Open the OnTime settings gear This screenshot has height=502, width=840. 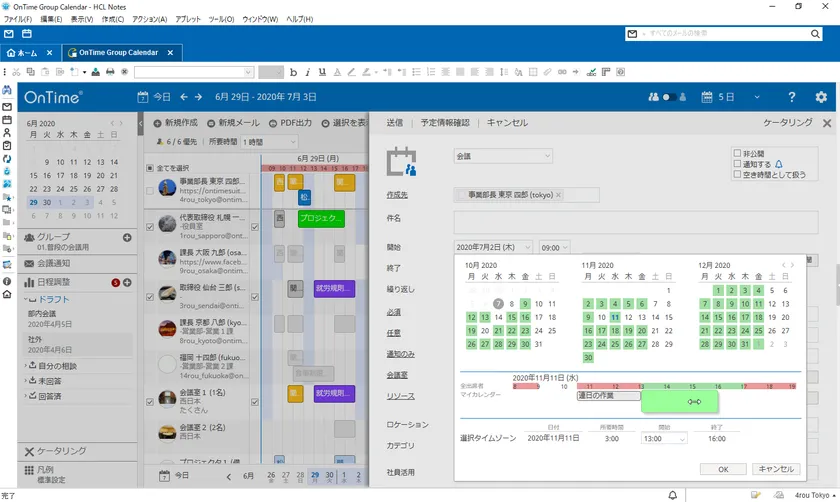[x=821, y=97]
